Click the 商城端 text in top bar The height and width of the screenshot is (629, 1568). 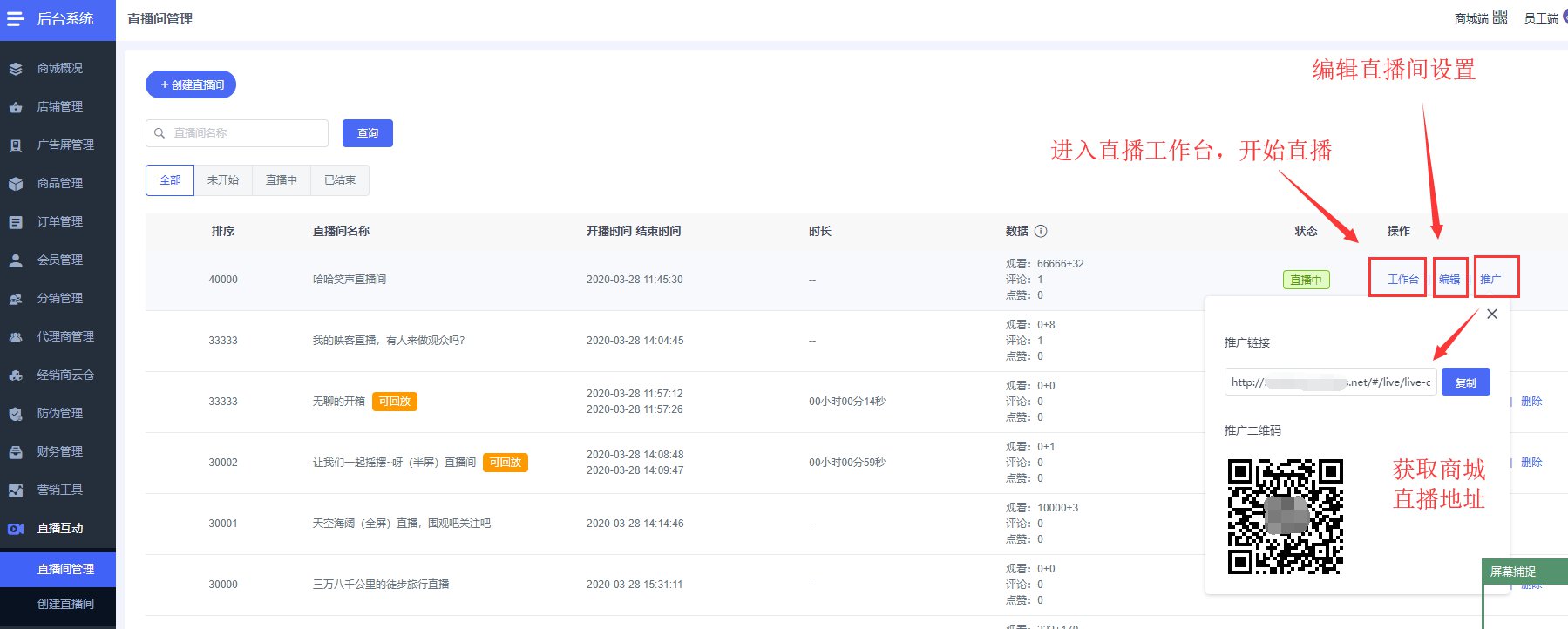tap(1471, 18)
